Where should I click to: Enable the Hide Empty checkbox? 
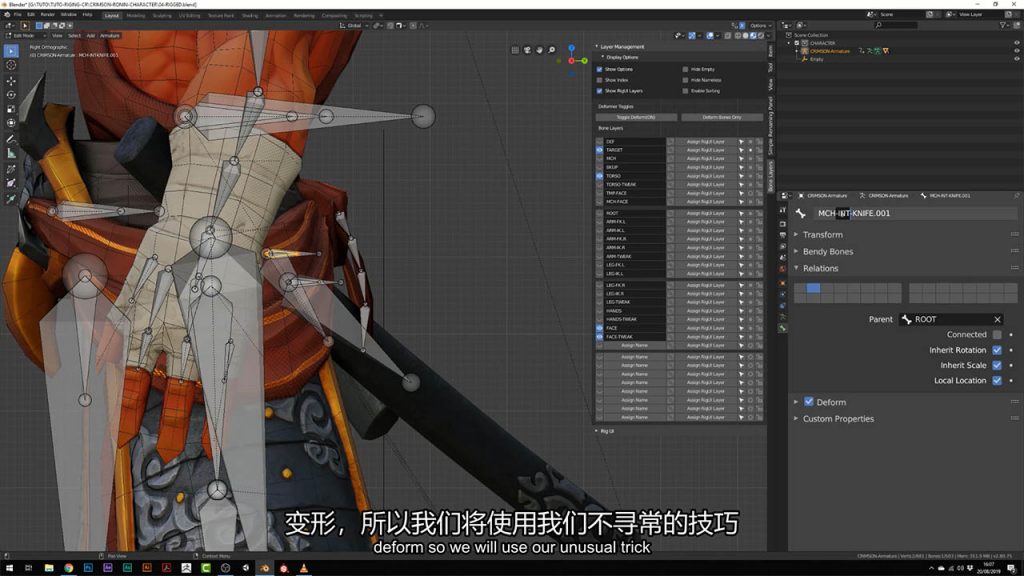pyautogui.click(x=685, y=69)
